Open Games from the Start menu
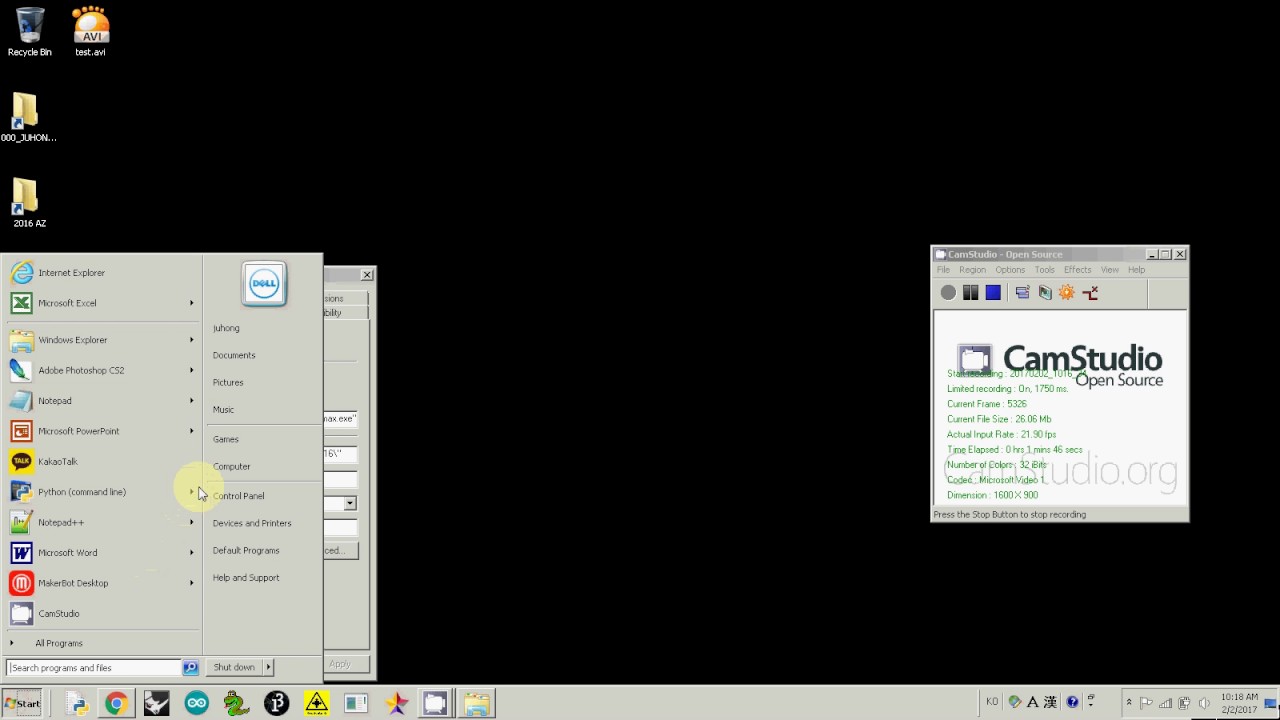 tap(226, 439)
